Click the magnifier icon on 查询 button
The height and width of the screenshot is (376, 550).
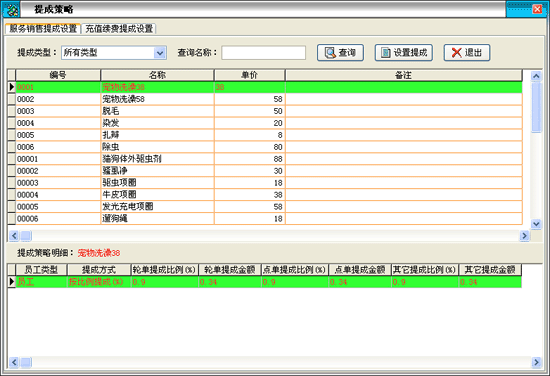330,53
